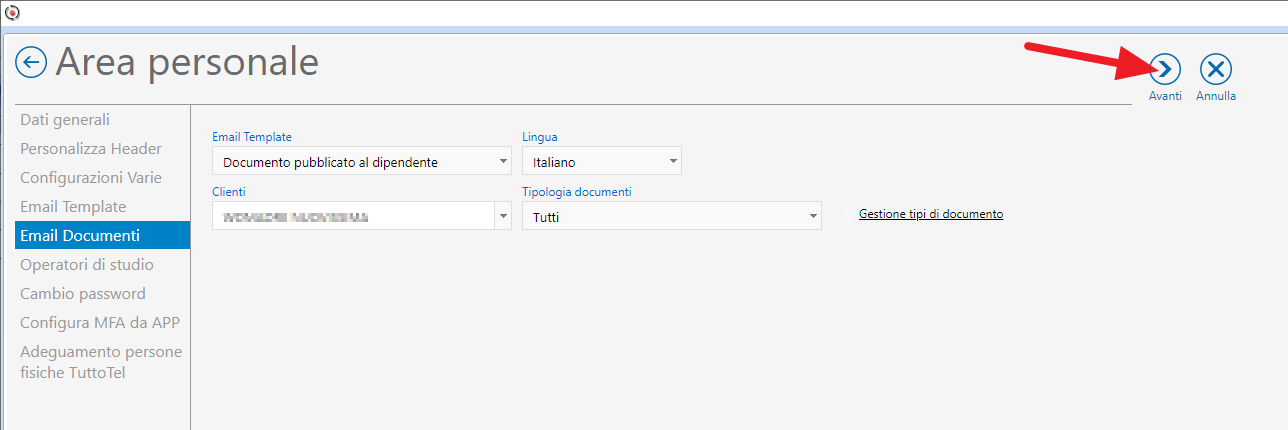Click the Email Template field label

coord(252,137)
